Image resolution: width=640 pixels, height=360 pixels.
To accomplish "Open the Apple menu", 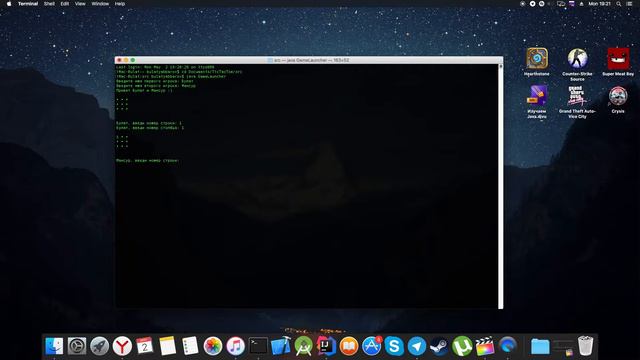I will (x=9, y=4).
